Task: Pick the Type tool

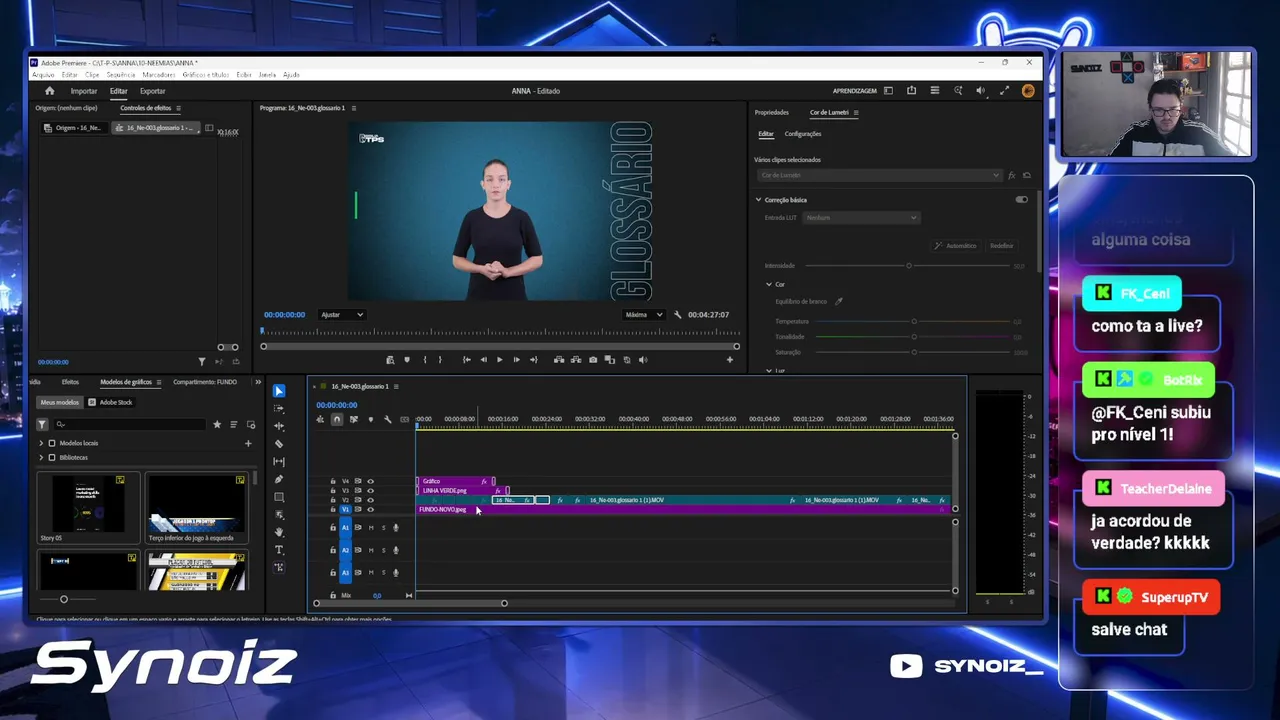Action: [279, 550]
